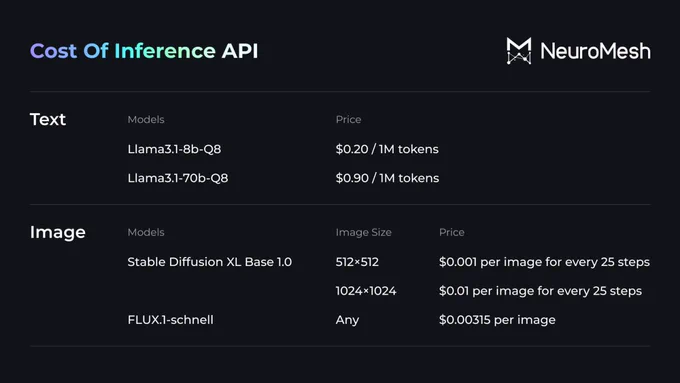This screenshot has width=680, height=383.
Task: Click the $0.00315 per image price
Action: pos(497,321)
